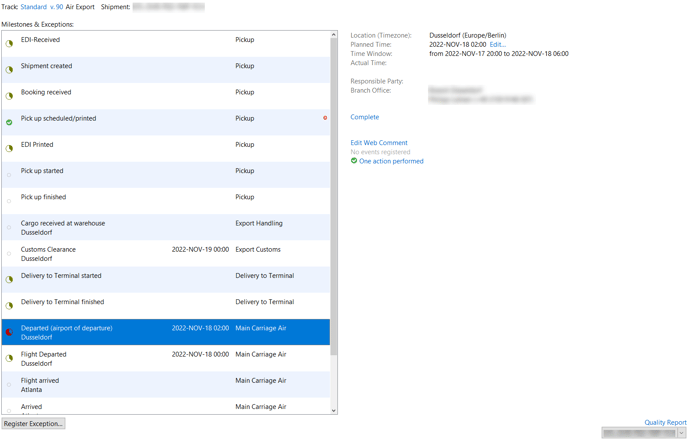Open the Standard v.90 track link
This screenshot has width=688, height=440.
click(42, 7)
